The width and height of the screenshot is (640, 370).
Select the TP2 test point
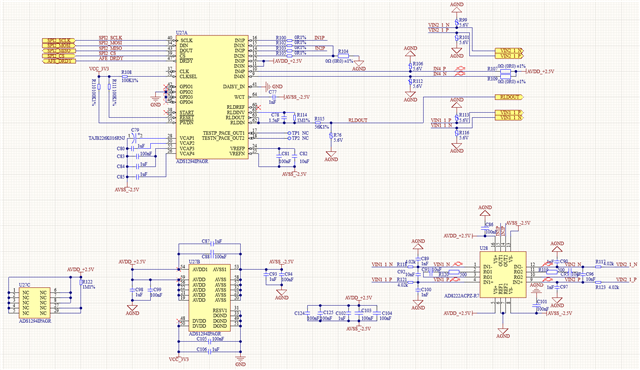coord(289,138)
